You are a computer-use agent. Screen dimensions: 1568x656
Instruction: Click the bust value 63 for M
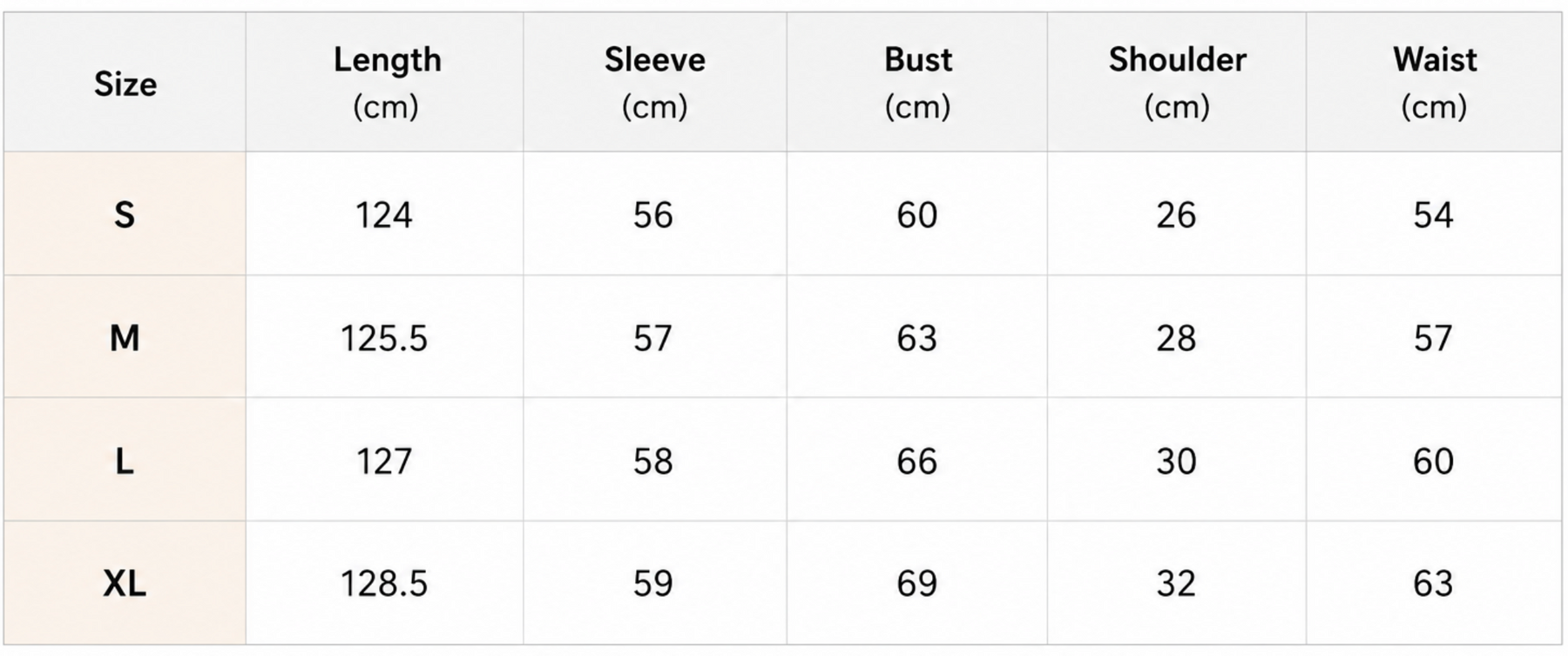917,337
